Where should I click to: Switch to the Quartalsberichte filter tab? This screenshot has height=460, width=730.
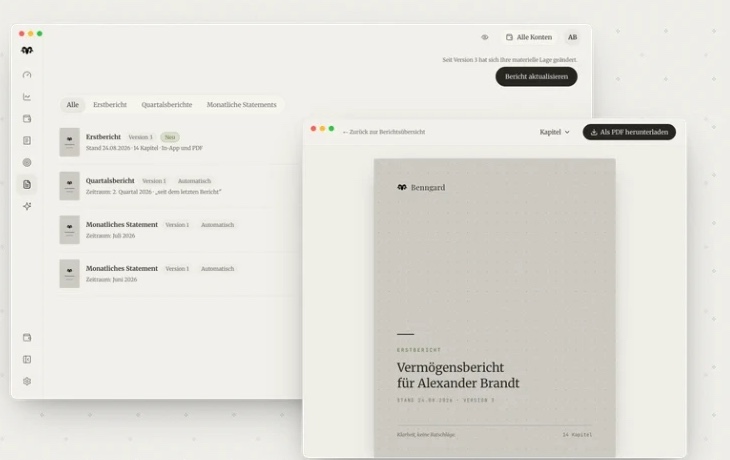[167, 105]
